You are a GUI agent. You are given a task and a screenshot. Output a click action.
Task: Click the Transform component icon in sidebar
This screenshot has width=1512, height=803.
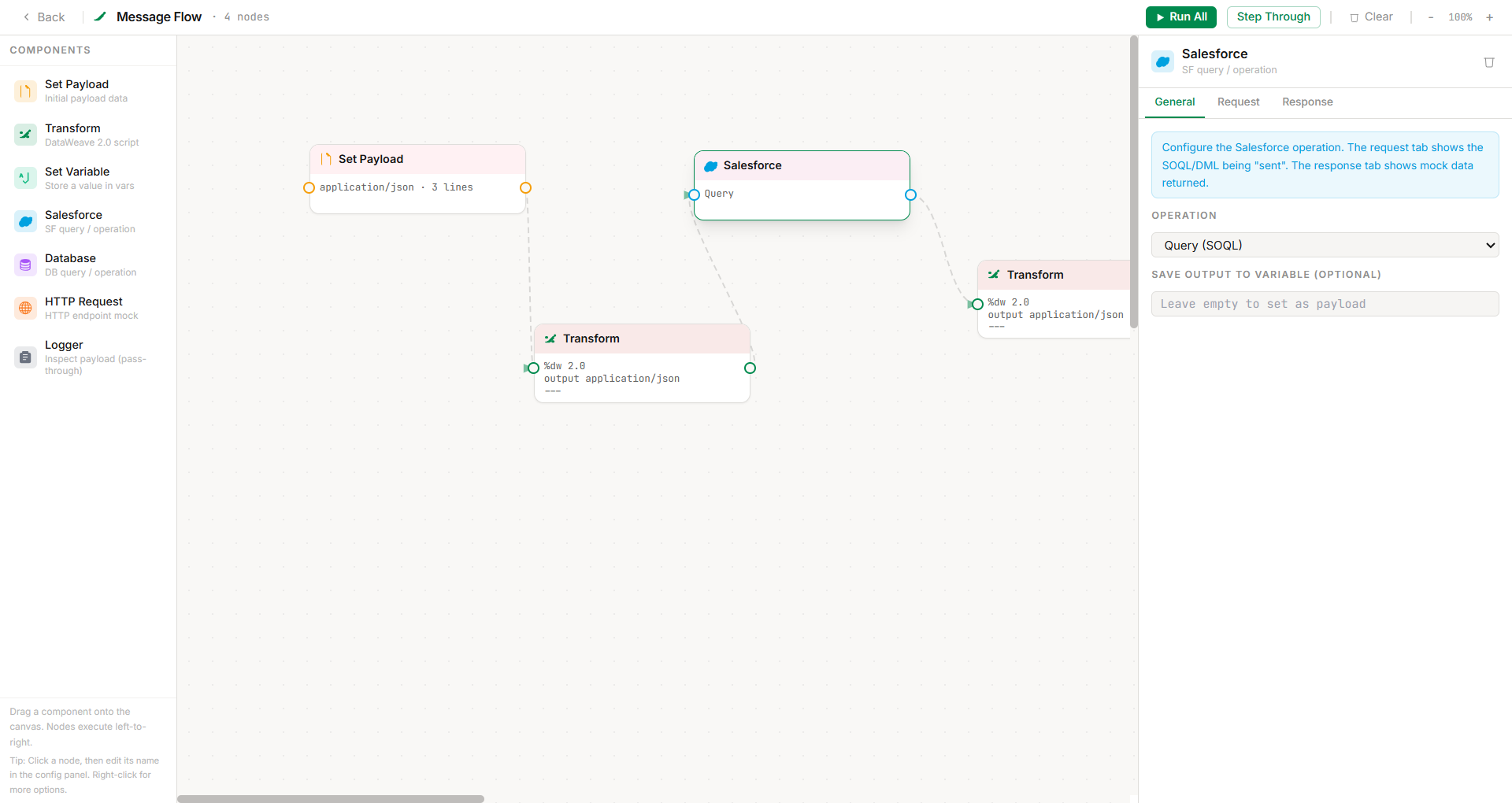pos(25,135)
